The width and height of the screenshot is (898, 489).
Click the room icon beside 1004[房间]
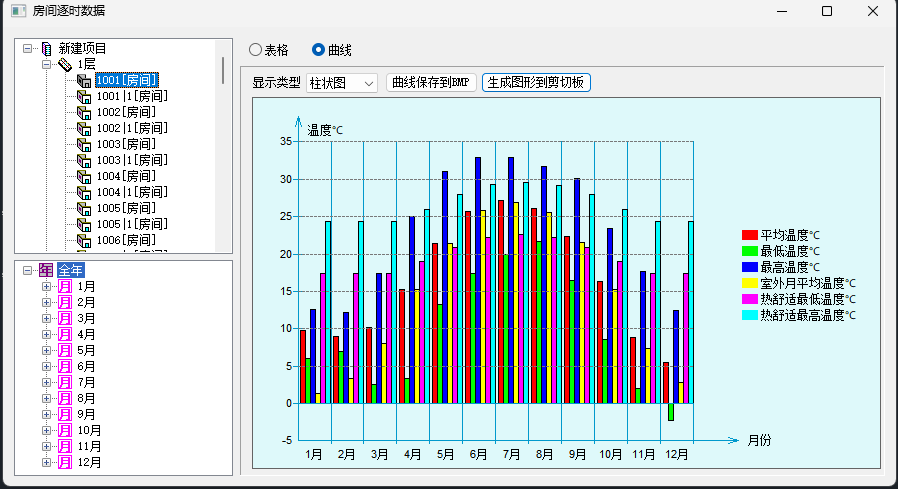(84, 176)
